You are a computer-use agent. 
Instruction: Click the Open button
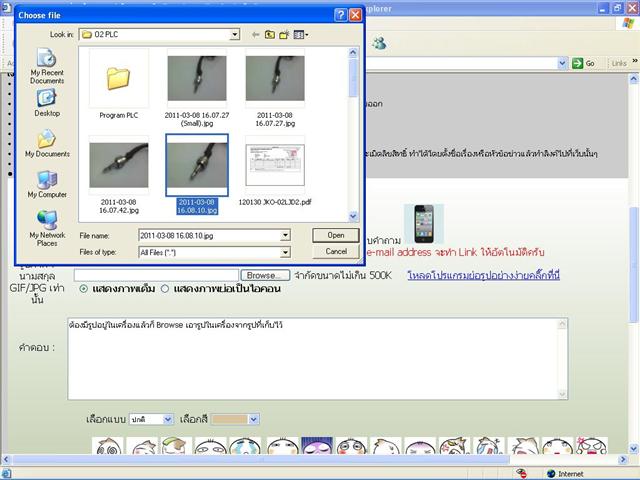(x=336, y=235)
